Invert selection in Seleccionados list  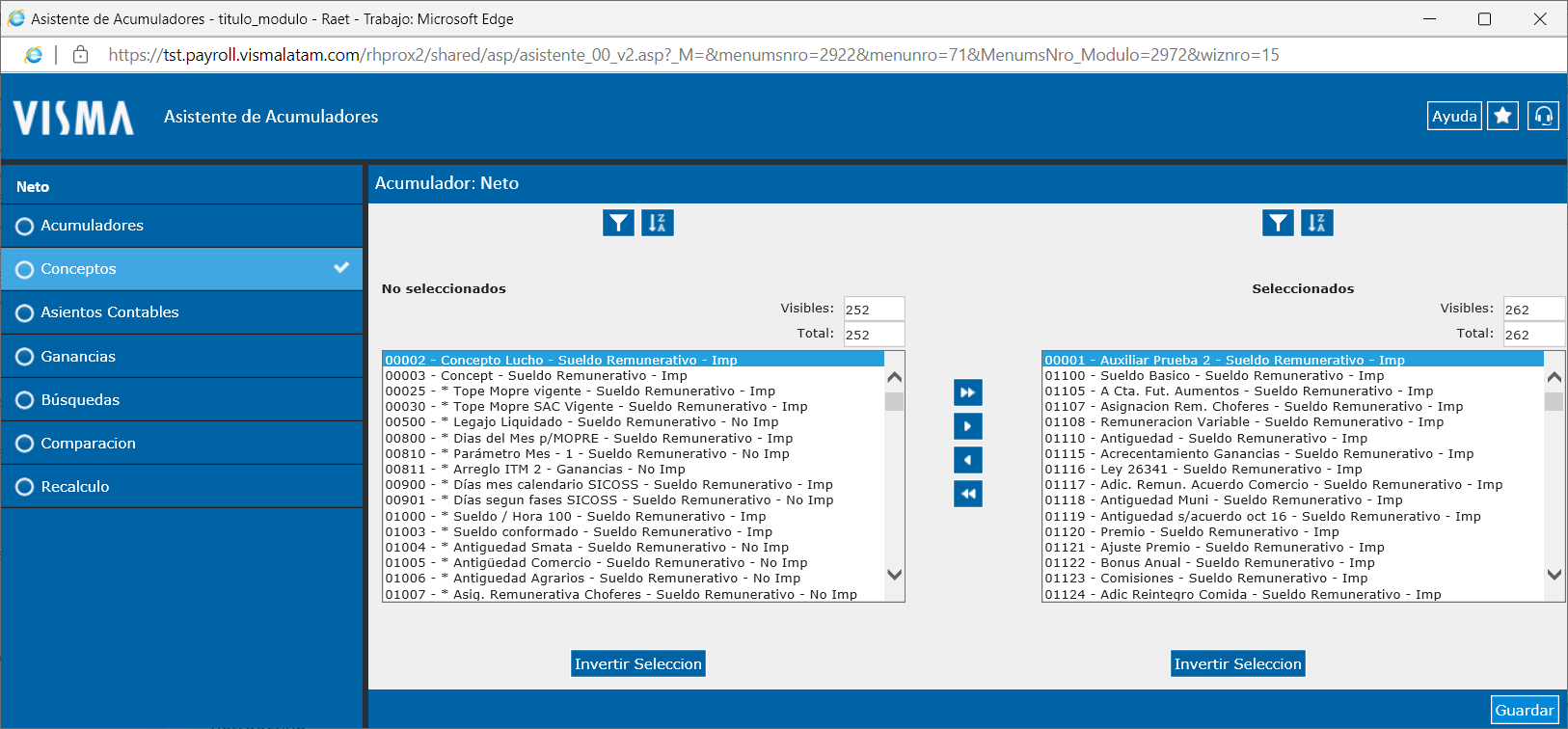point(1238,663)
